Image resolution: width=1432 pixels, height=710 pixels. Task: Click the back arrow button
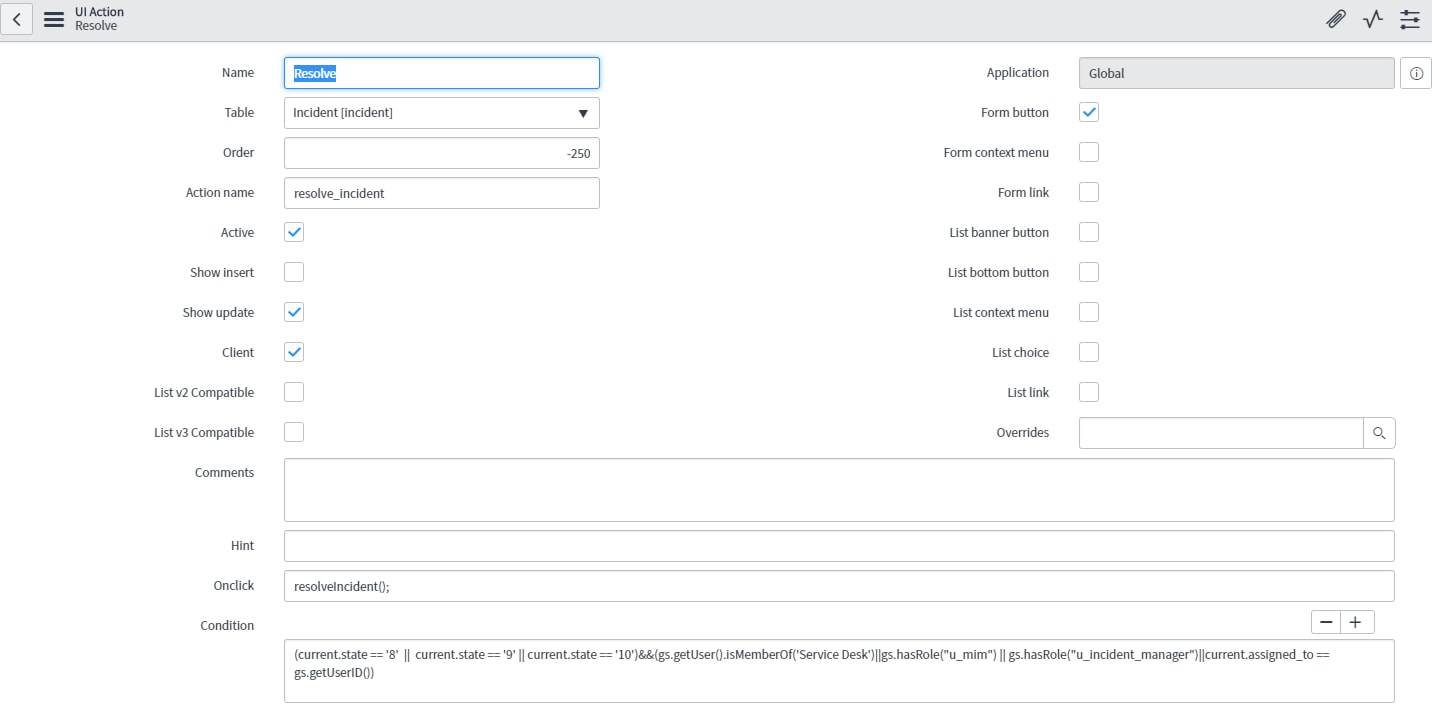pos(17,19)
